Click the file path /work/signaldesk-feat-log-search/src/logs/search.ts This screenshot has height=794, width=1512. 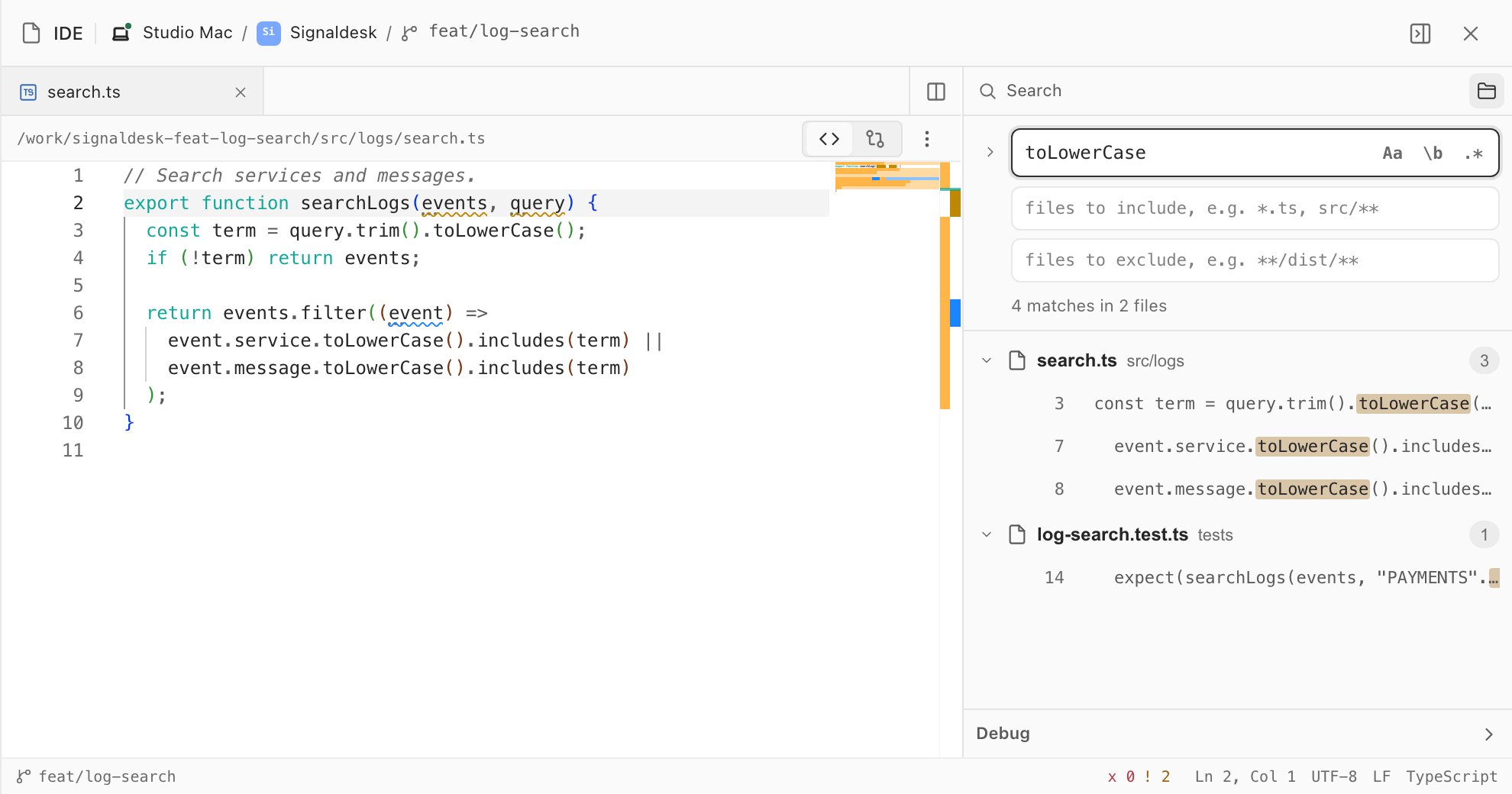(251, 138)
